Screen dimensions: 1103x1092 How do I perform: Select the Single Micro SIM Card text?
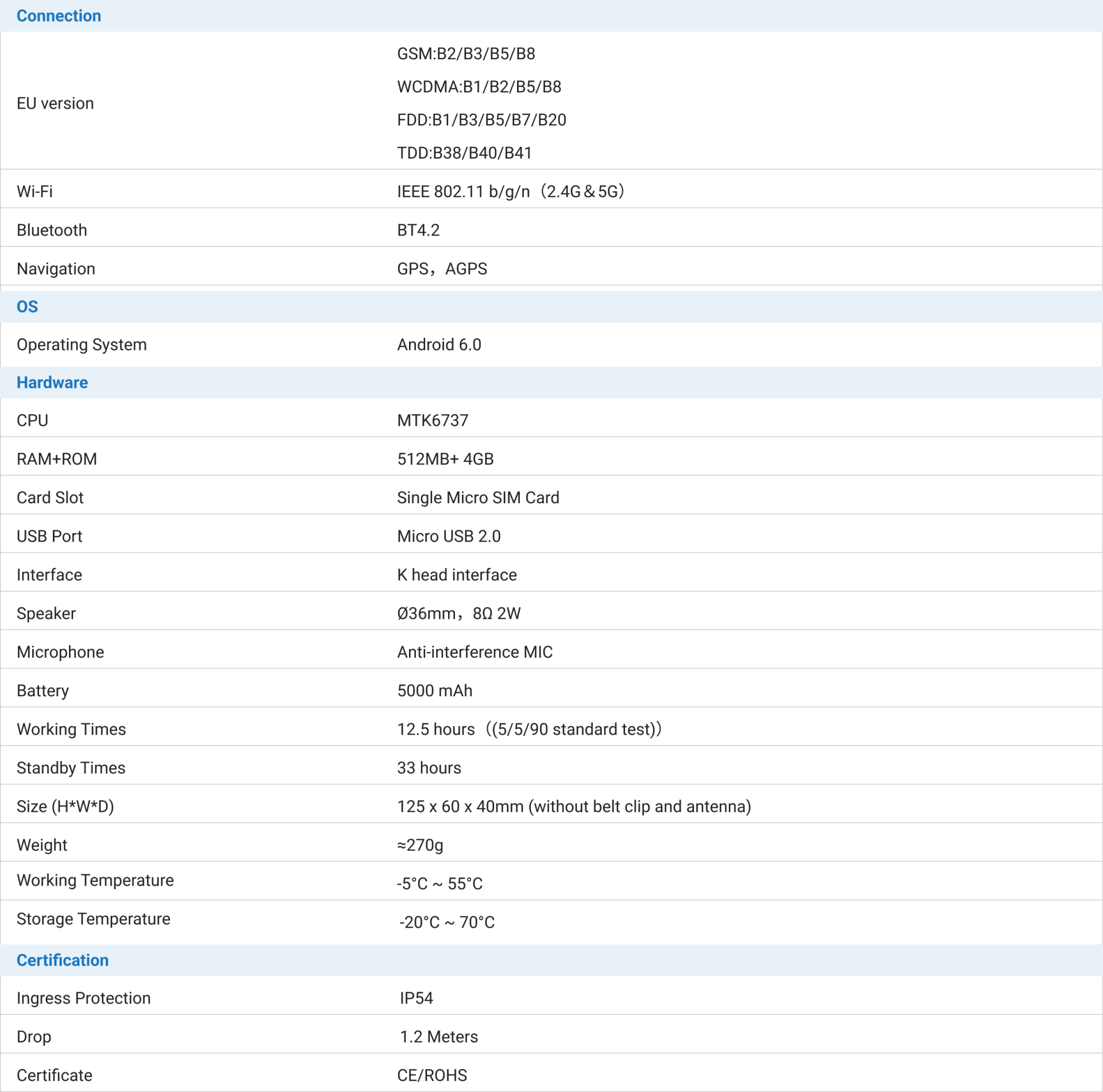click(478, 497)
